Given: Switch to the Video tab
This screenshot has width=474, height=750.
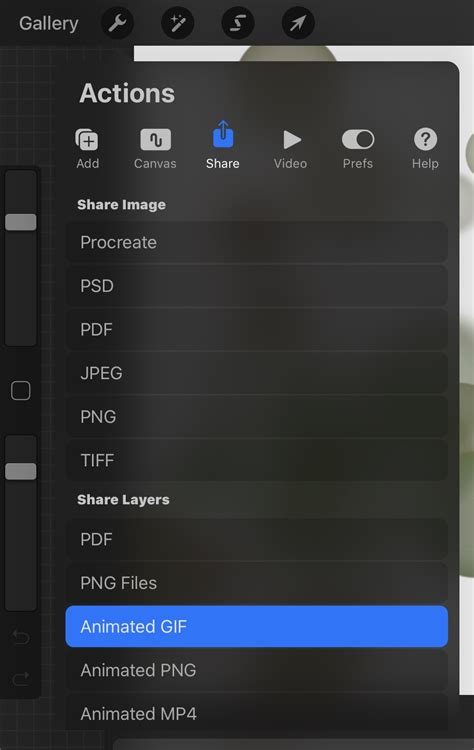Looking at the screenshot, I should [290, 149].
